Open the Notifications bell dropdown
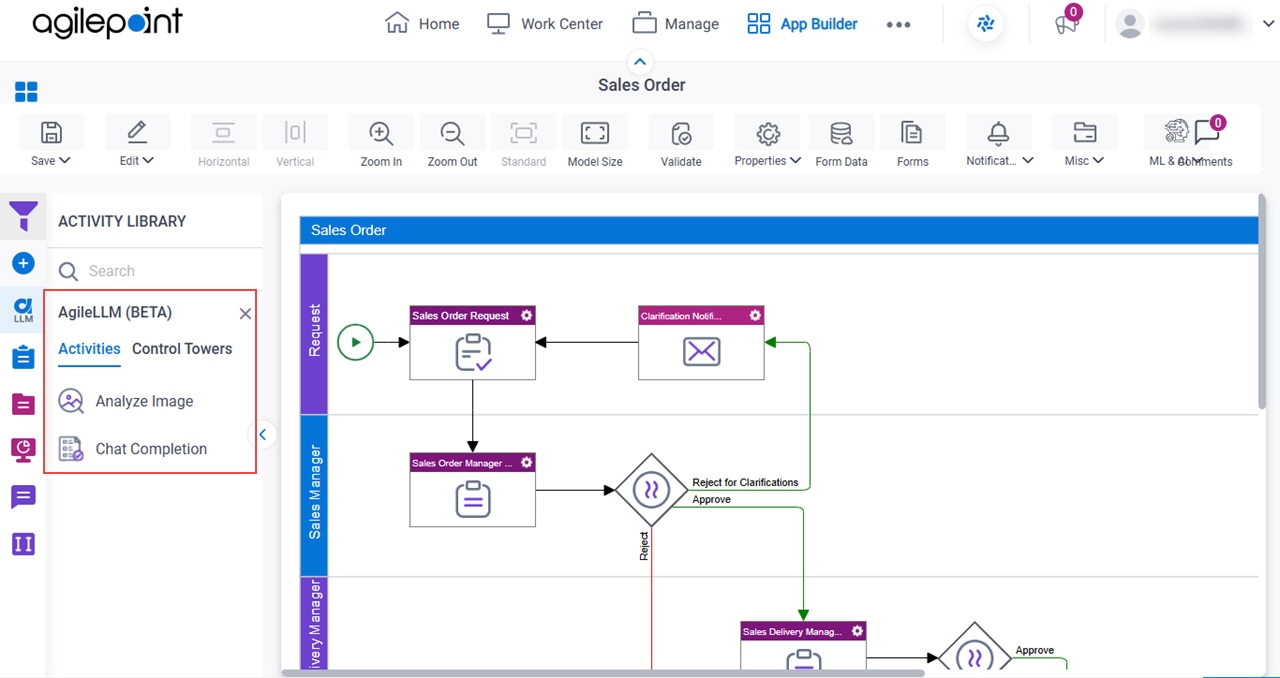1280x678 pixels. pos(999,142)
